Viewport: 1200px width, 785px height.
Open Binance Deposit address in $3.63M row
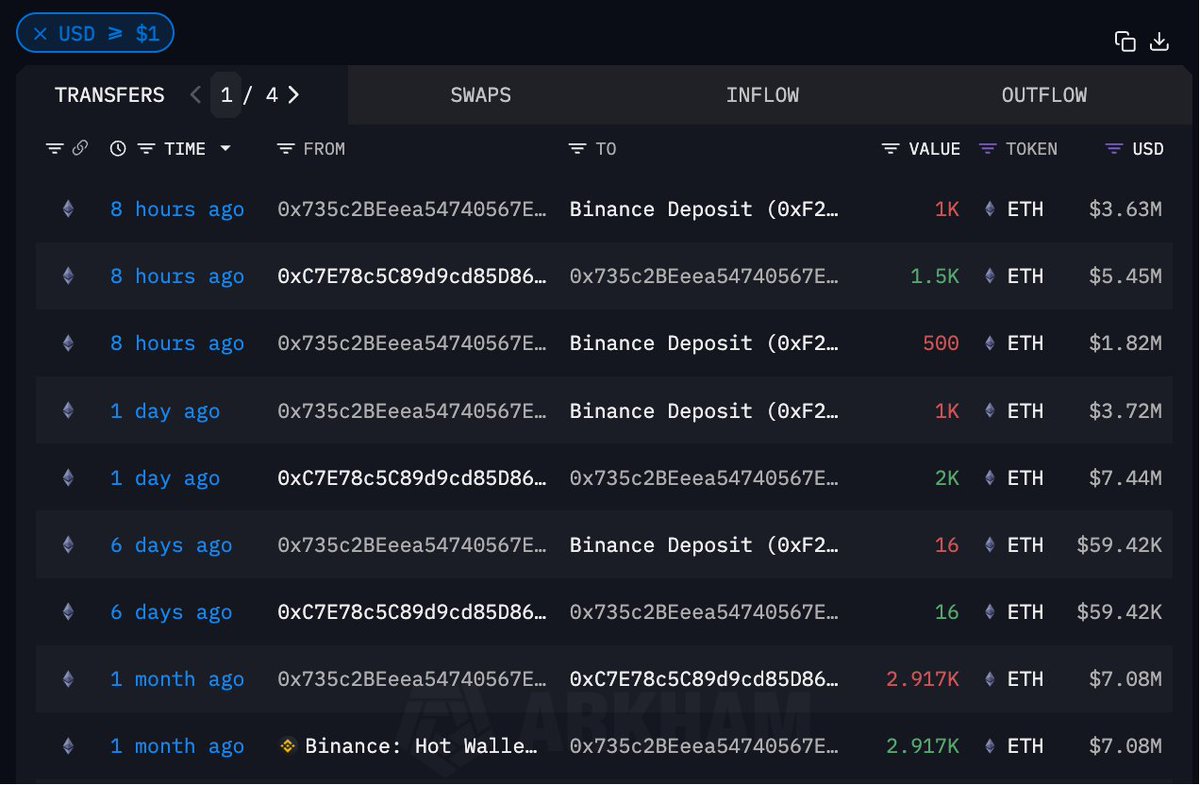click(x=704, y=209)
